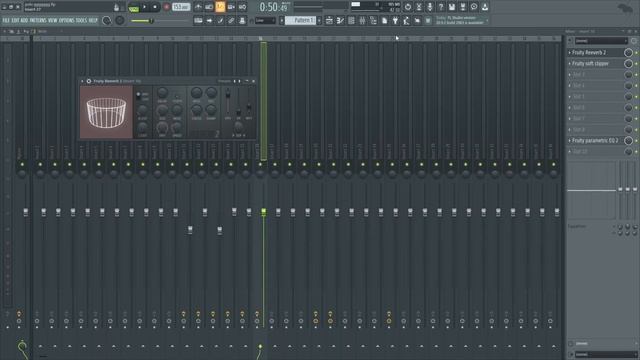Open Fruity Reeverb 2 window options arrow
This screenshot has height=360, width=640.
tap(82, 81)
